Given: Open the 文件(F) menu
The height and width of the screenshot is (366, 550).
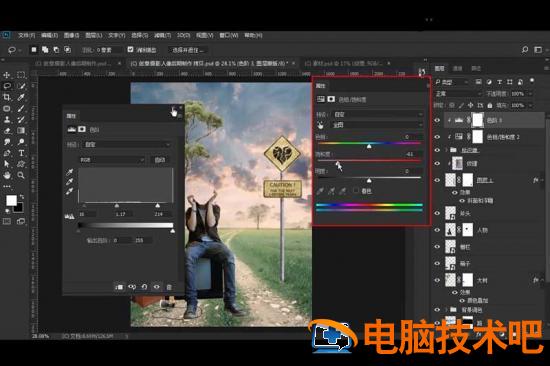Looking at the screenshot, I should [x=27, y=35].
